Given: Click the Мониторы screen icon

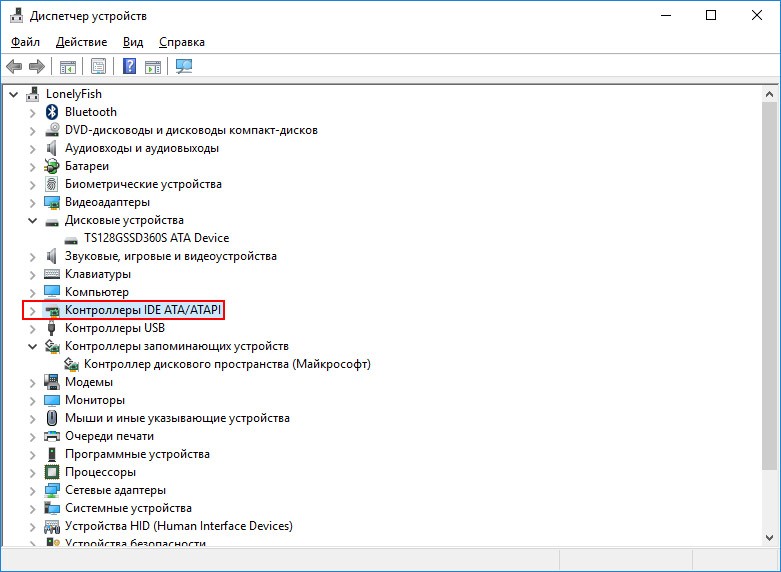Looking at the screenshot, I should tap(52, 400).
